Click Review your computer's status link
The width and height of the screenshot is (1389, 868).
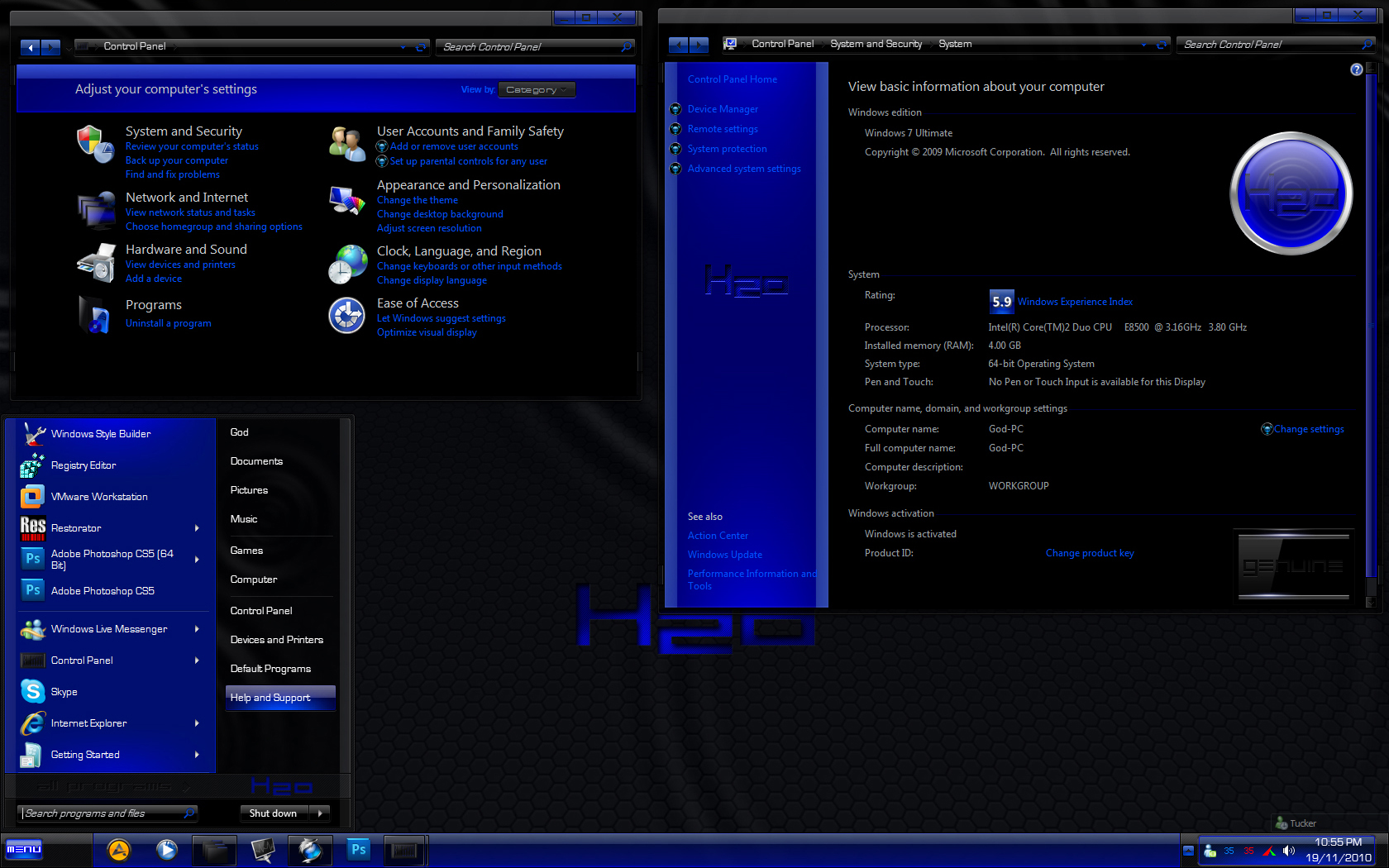tap(192, 146)
